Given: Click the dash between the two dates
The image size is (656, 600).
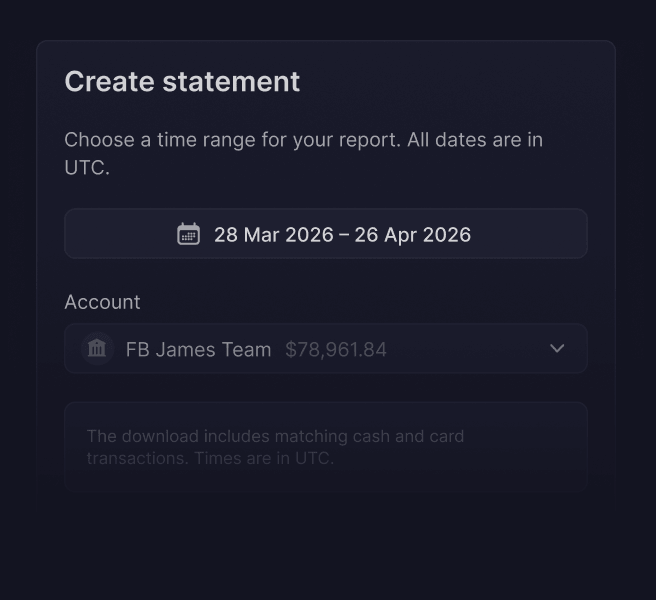Looking at the screenshot, I should tap(344, 235).
